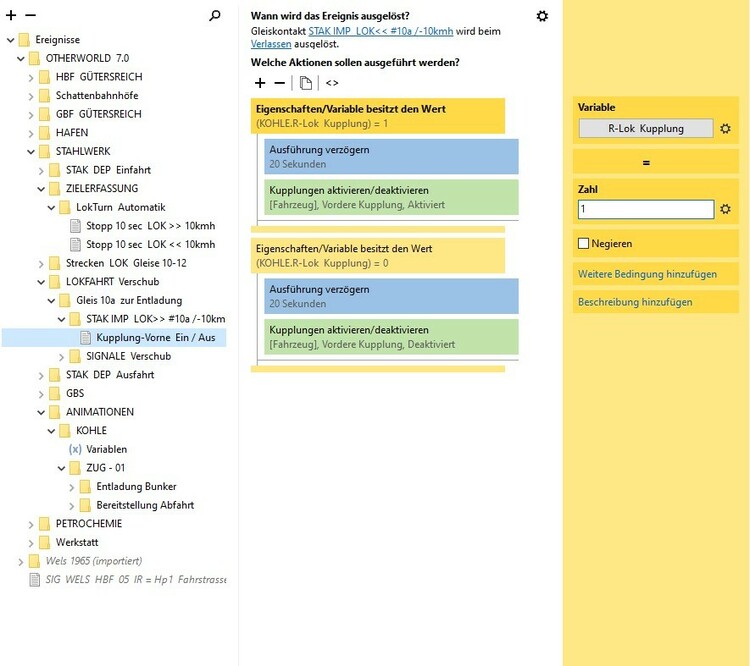Open the STAK IMP LOK<< #10a track contact link
750x666 pixels.
(380, 31)
